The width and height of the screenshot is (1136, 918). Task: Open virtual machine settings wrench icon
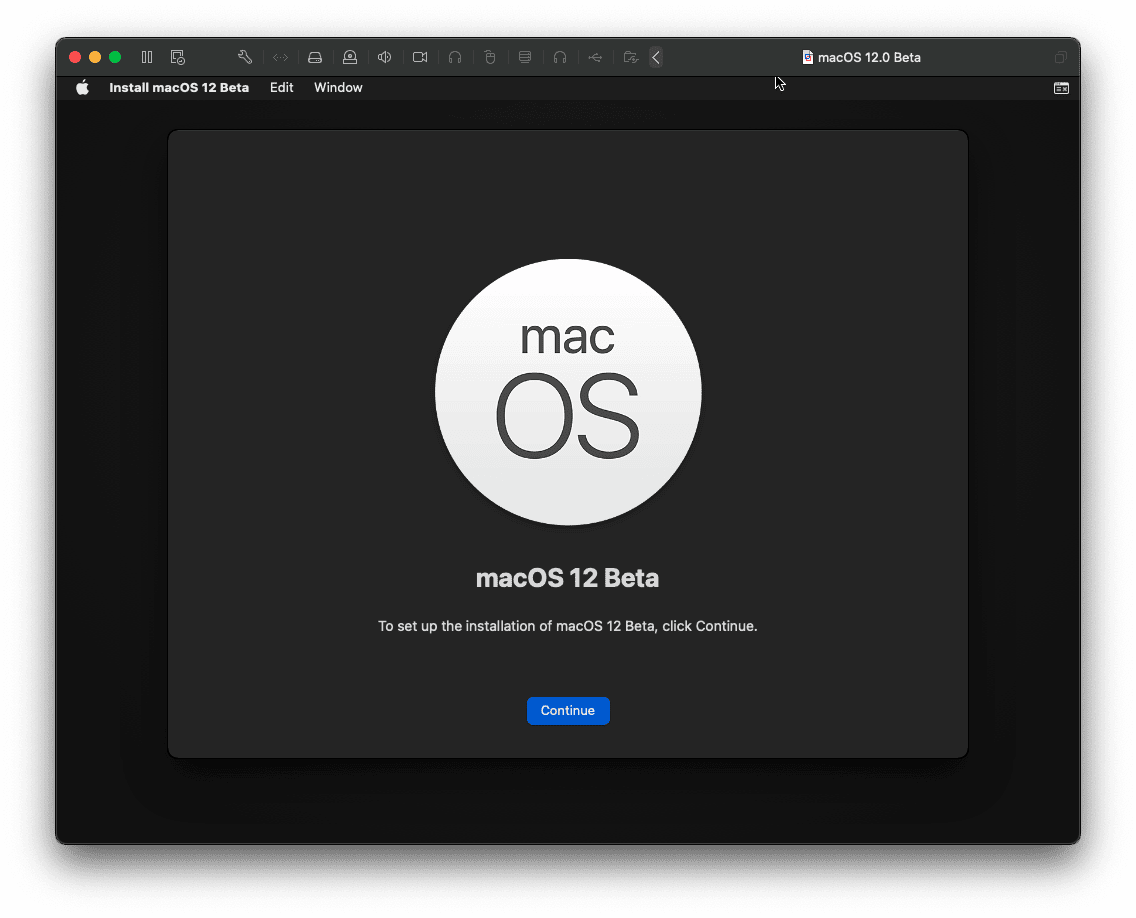click(x=245, y=57)
